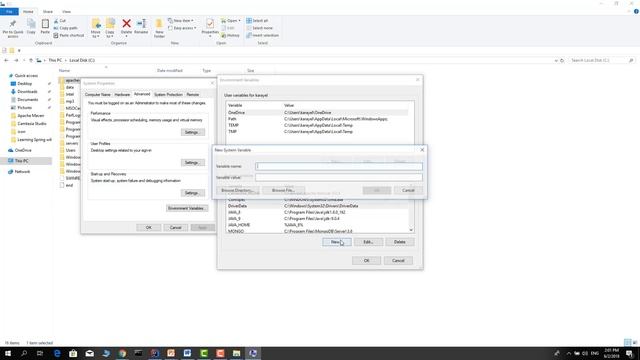Viewport: 640px width, 360px height.
Task: Click Select all in ribbon
Action: 257,21
